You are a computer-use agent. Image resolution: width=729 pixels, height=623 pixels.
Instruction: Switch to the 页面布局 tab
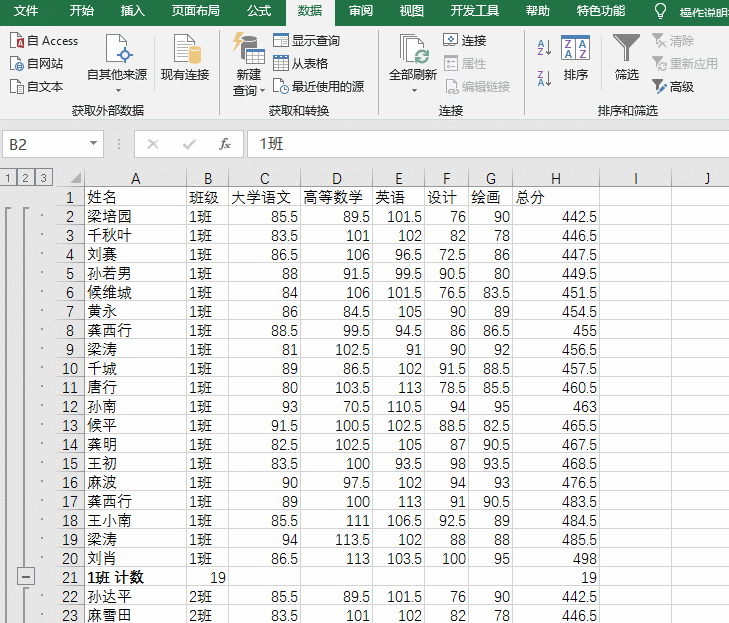(196, 11)
